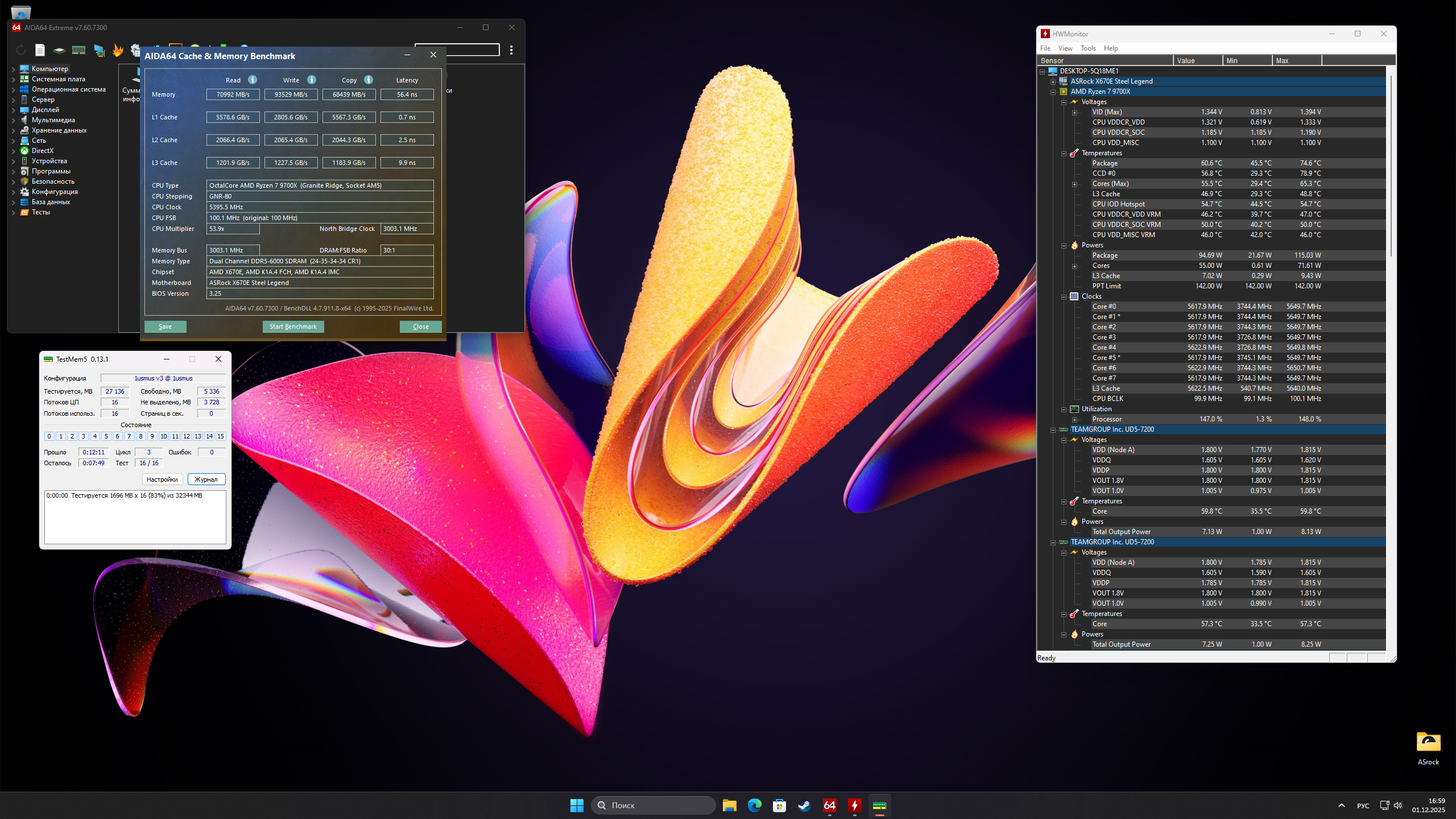Open the View menu in HWMonitor
Image resolution: width=1456 pixels, height=819 pixels.
pos(1065,48)
